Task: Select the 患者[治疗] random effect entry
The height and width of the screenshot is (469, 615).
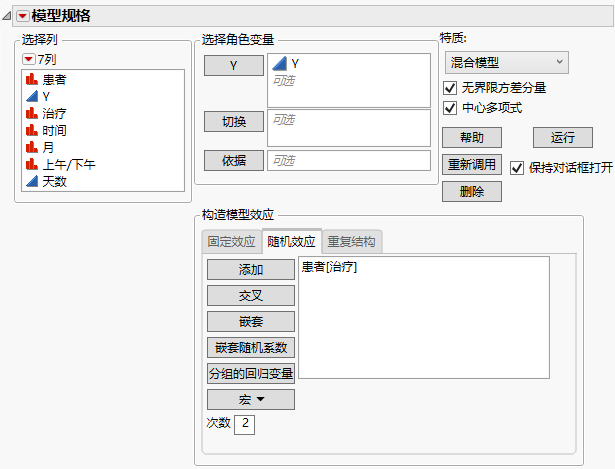Action: point(330,268)
